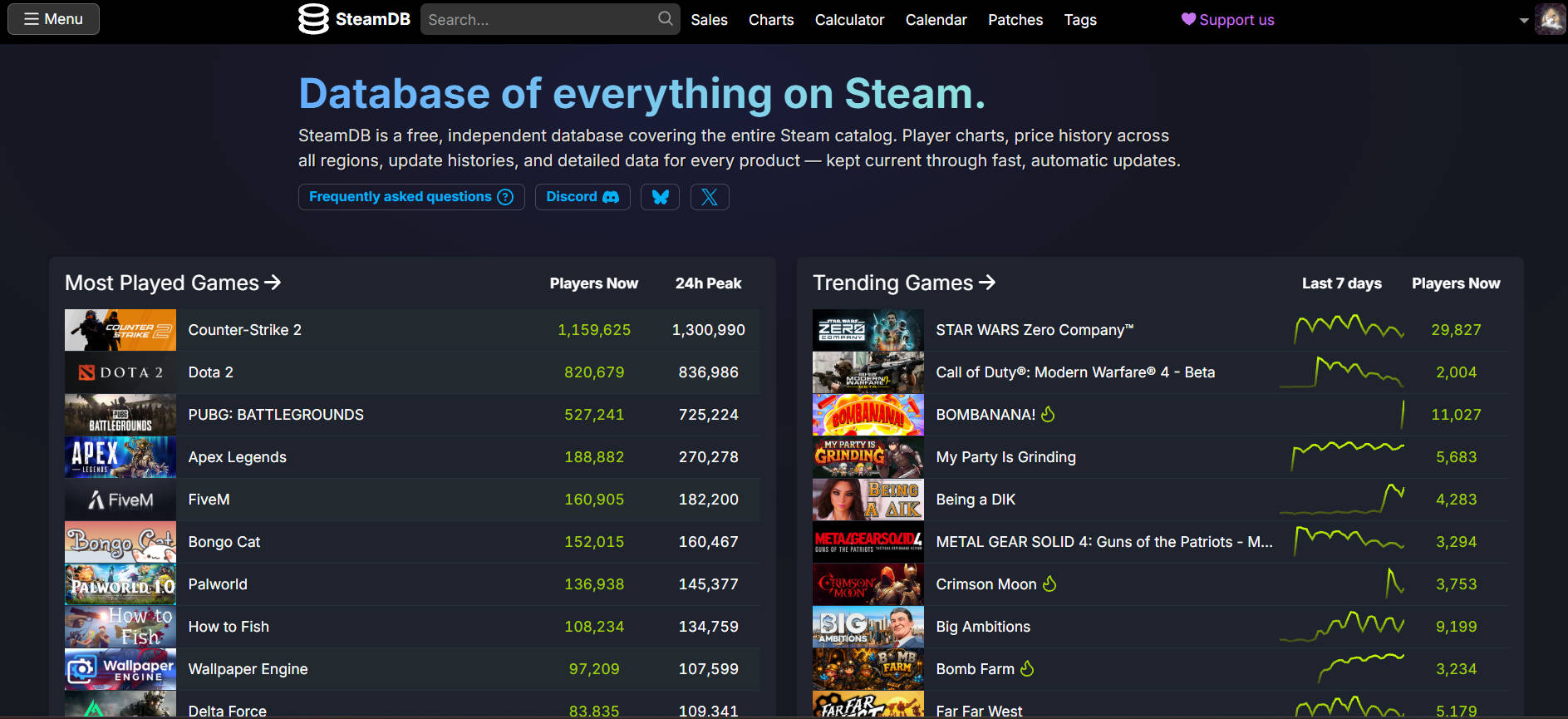Open the Dota 2 title link
Viewport: 1568px width, 719px height.
pos(210,372)
